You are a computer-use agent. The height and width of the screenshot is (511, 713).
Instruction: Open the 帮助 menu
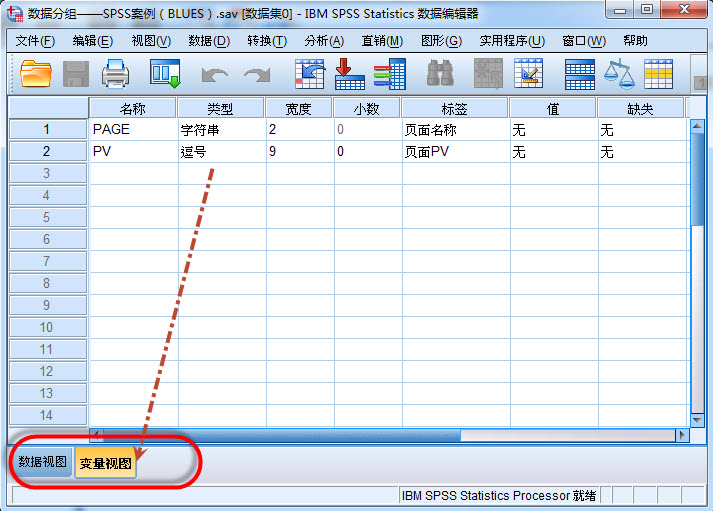point(635,41)
